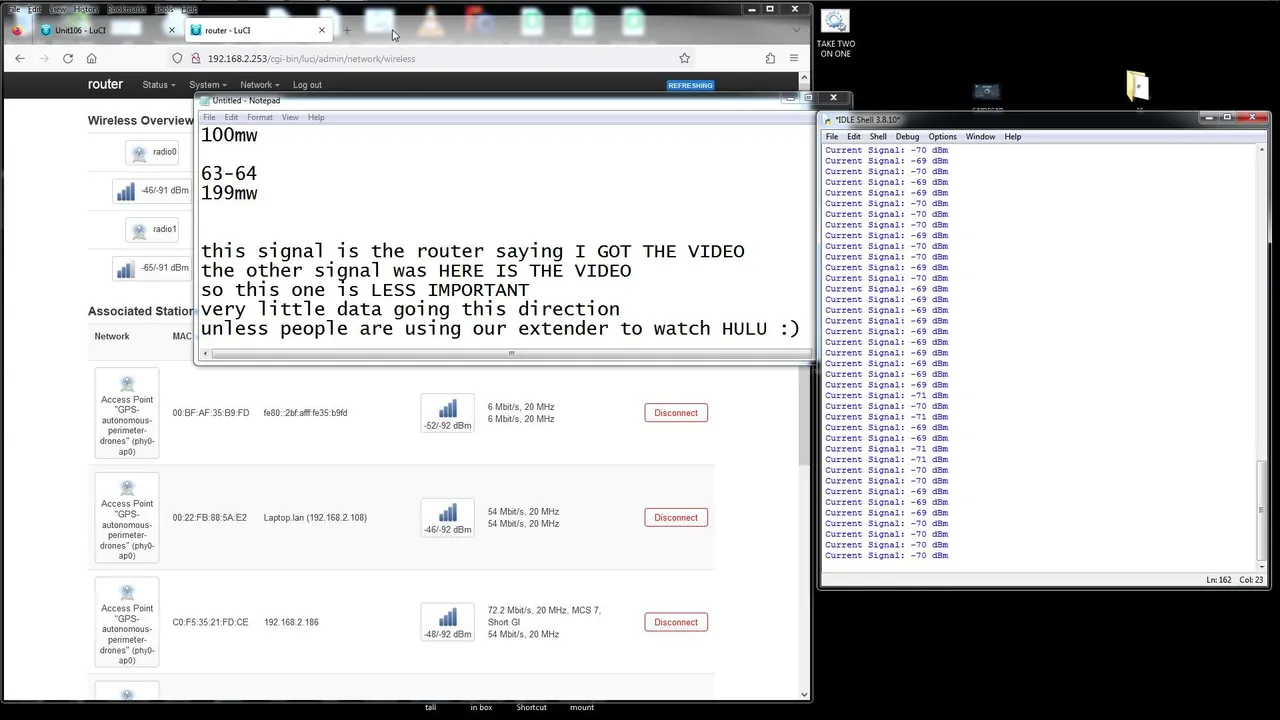Click the -48/-92 dBm signal icon
The height and width of the screenshot is (720, 1280).
tap(447, 622)
